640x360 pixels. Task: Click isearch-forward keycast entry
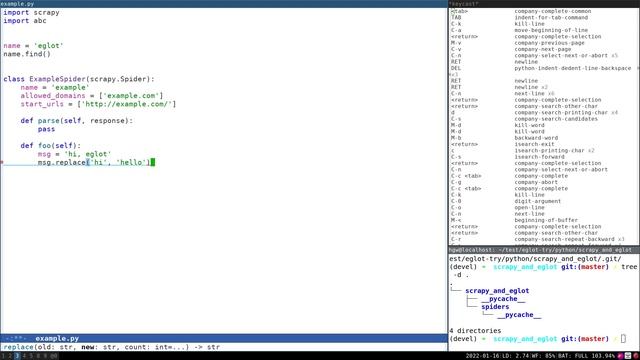(x=539, y=157)
